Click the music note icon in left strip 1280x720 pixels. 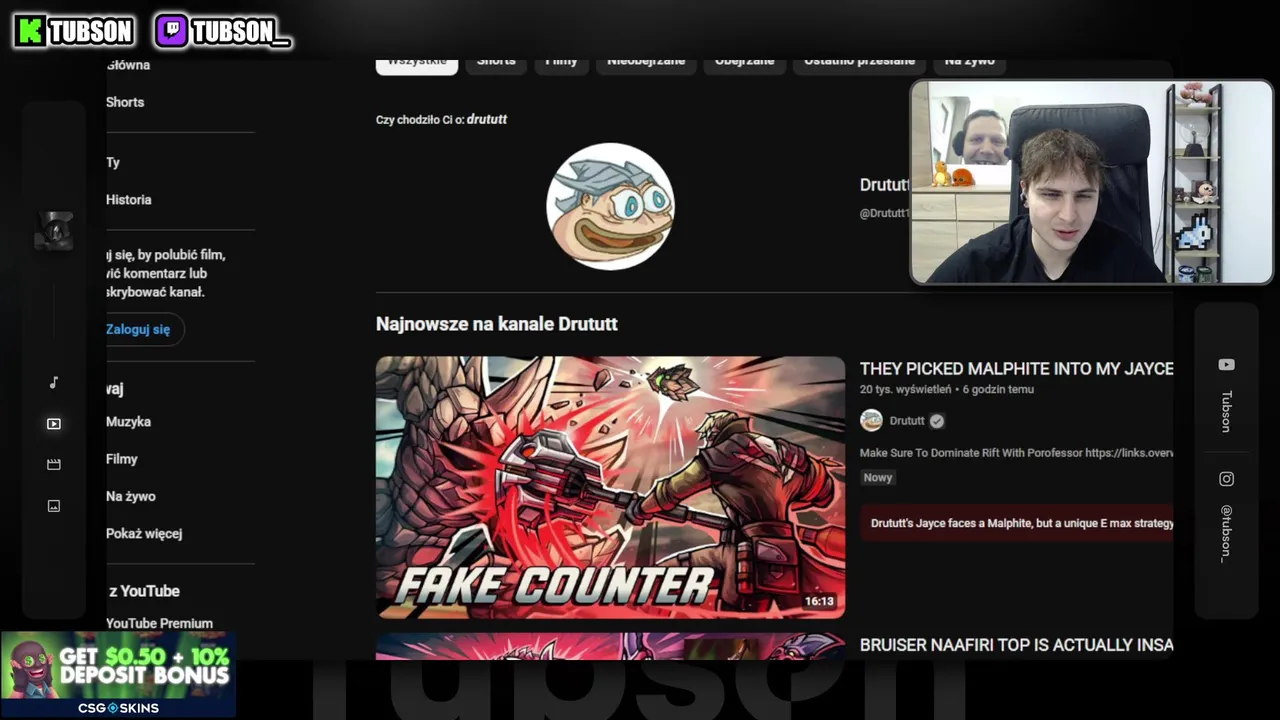coord(54,382)
